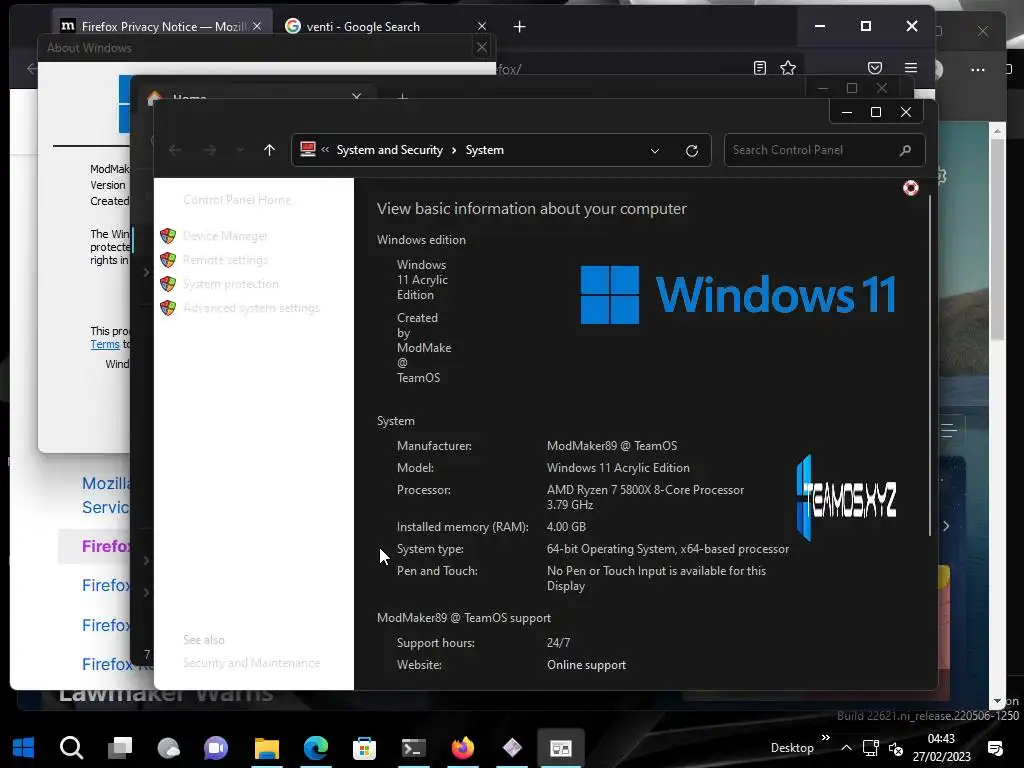
Task: Open Chat camera icon on taskbar
Action: [x=216, y=747]
